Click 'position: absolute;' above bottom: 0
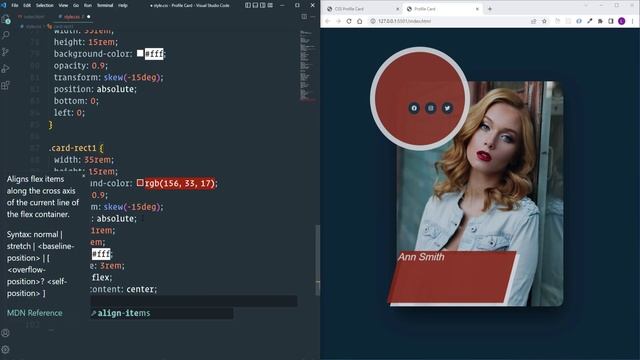 coord(95,89)
